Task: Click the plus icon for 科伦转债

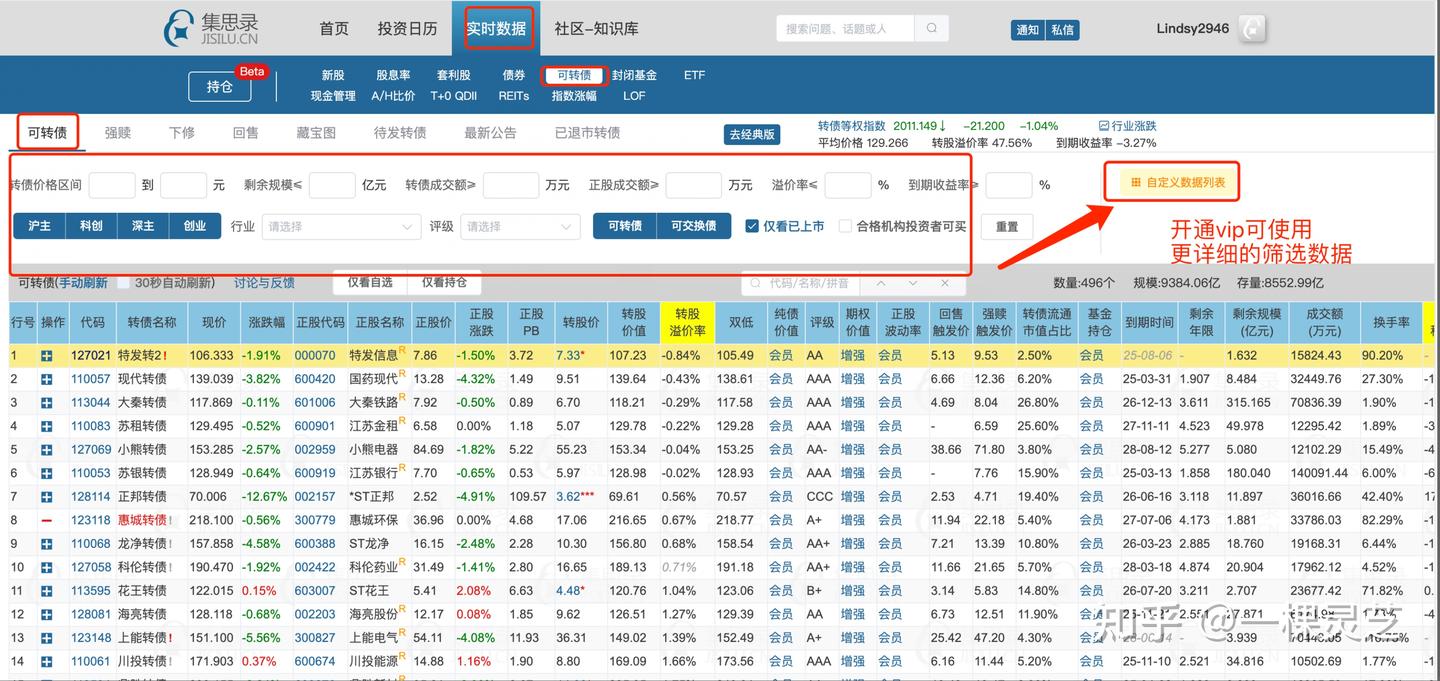Action: [47, 567]
